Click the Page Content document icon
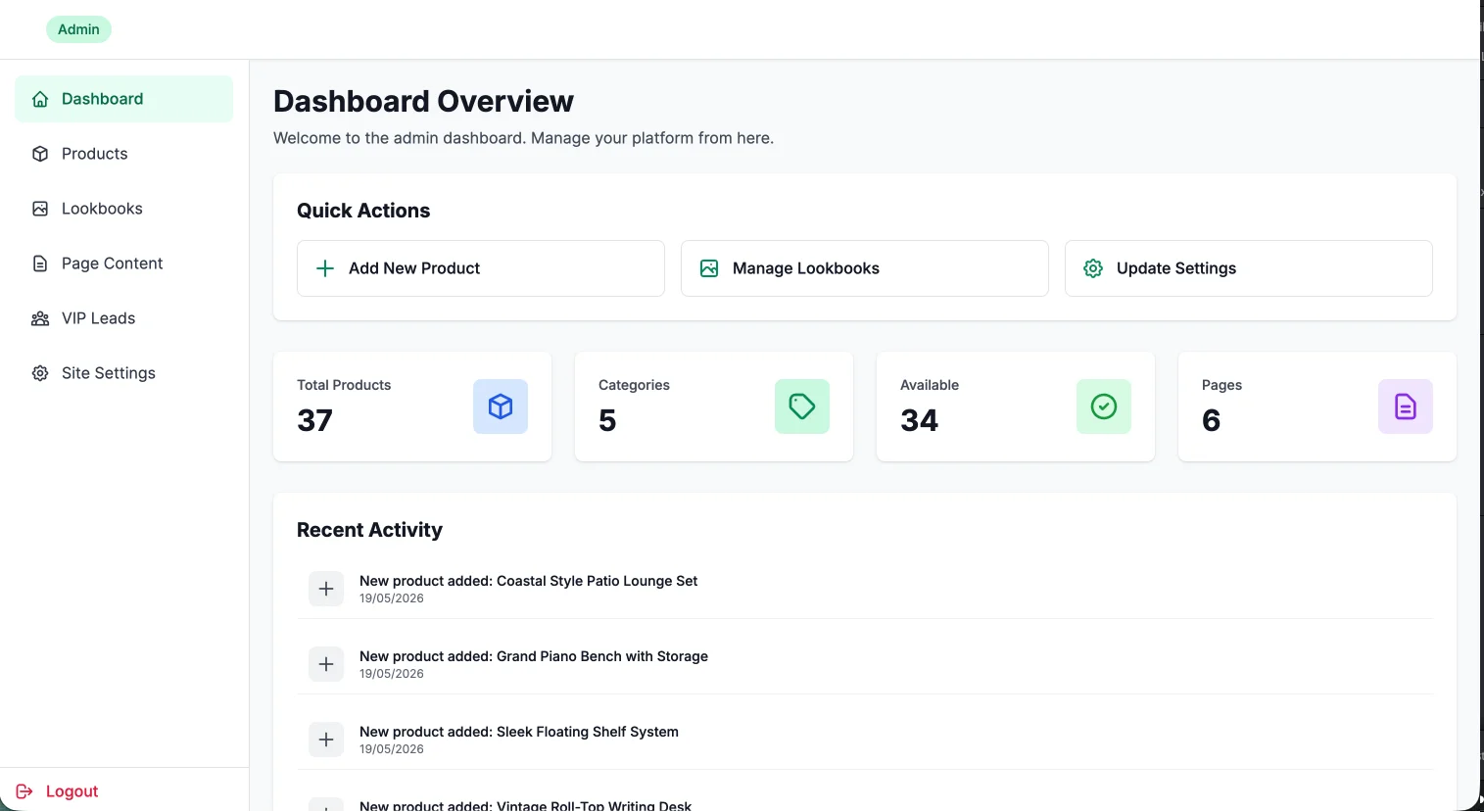This screenshot has width=1484, height=812. (40, 263)
